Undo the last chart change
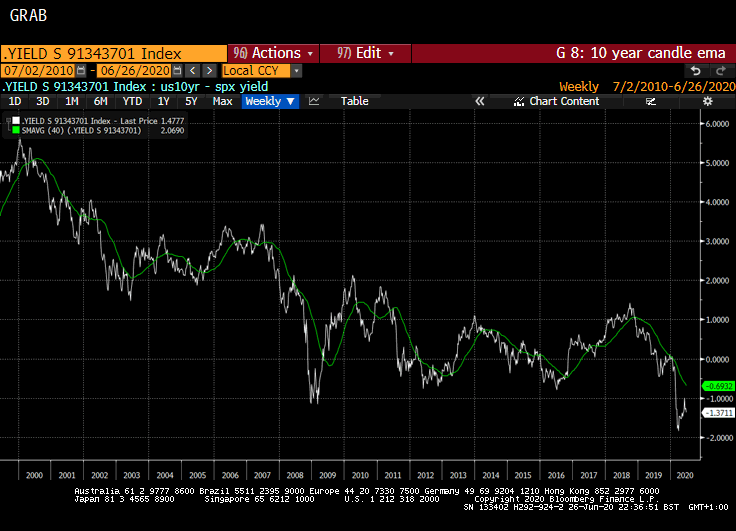Screen dimensions: 736x531 pos(696,71)
